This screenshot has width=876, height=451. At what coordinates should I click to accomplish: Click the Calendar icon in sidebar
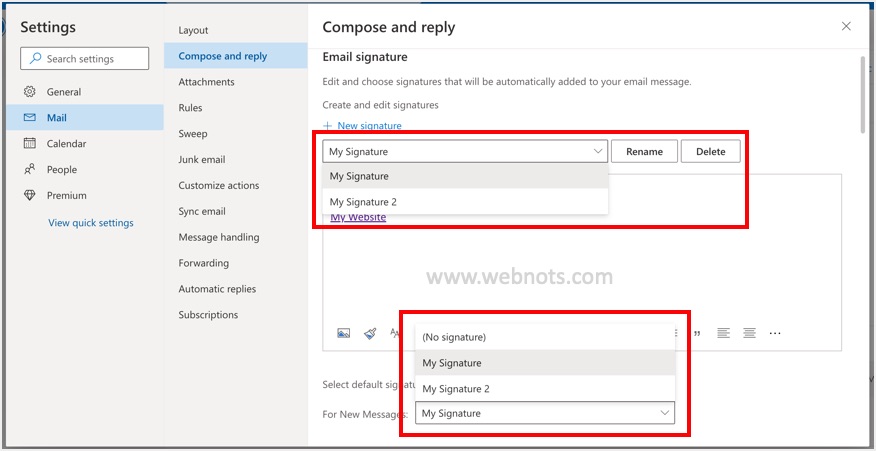pyautogui.click(x=29, y=144)
